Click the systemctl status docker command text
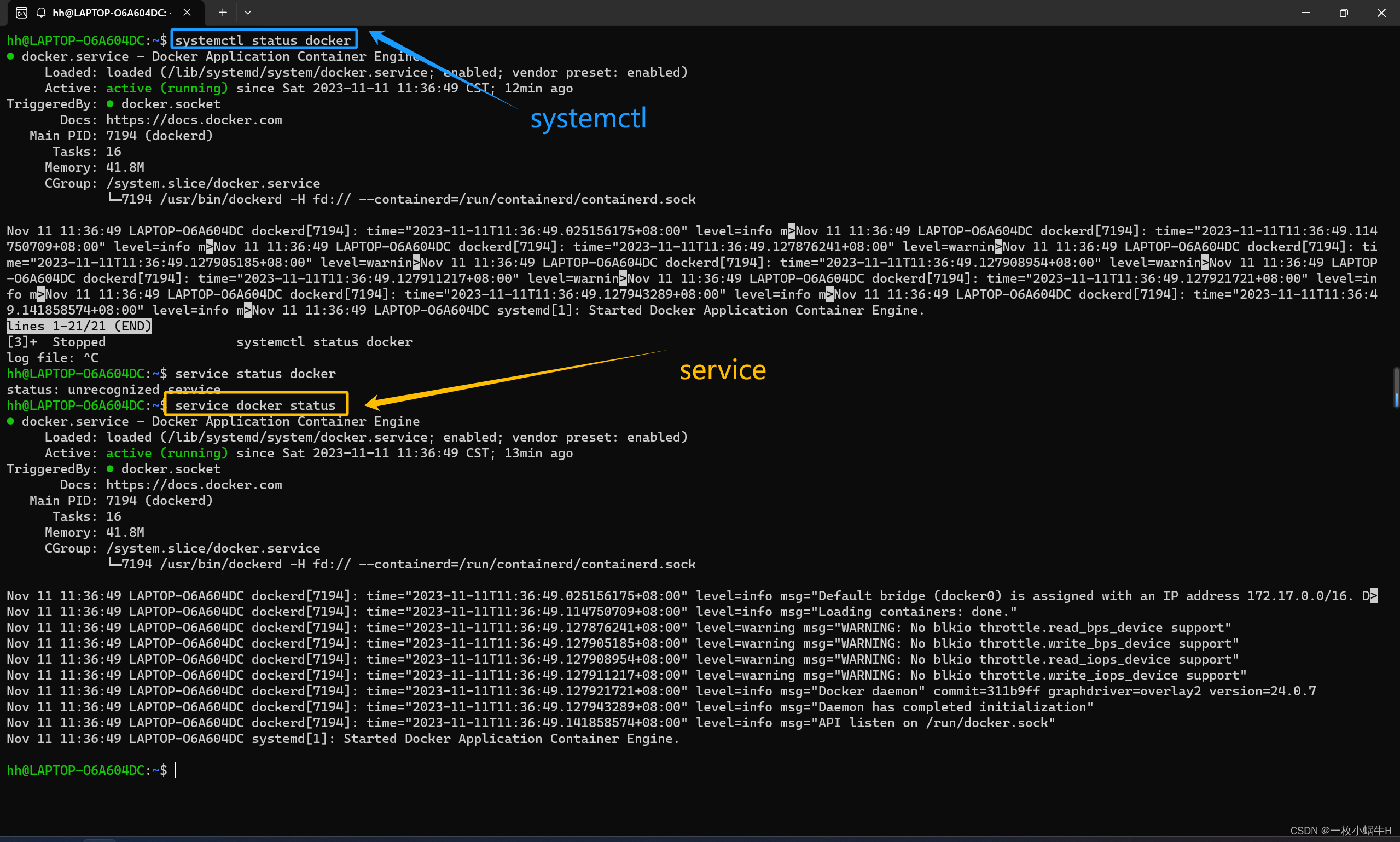The image size is (1400, 842). tap(266, 40)
